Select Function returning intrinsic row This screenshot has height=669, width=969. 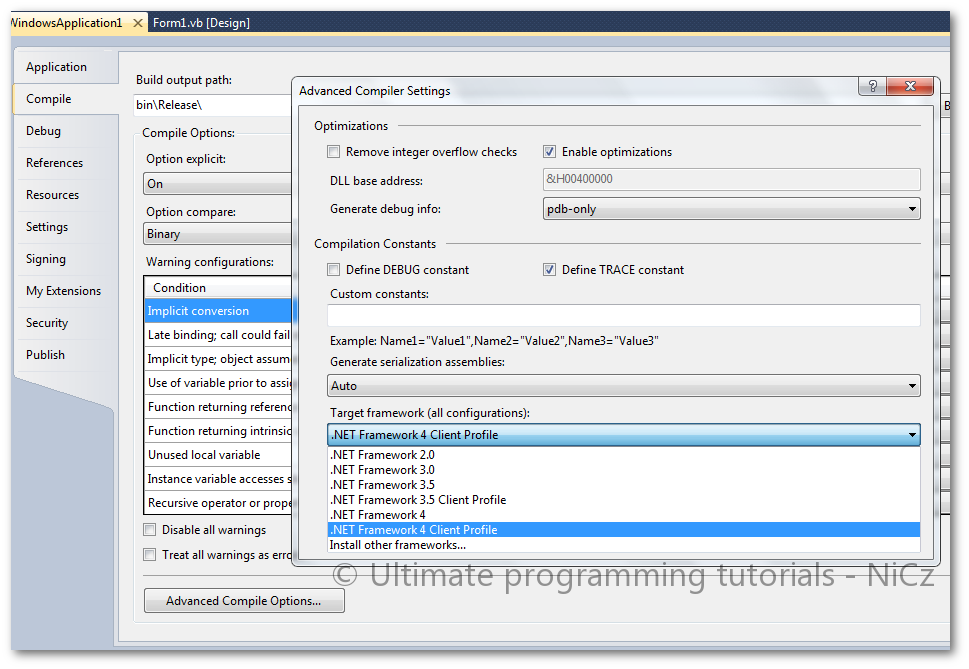218,431
